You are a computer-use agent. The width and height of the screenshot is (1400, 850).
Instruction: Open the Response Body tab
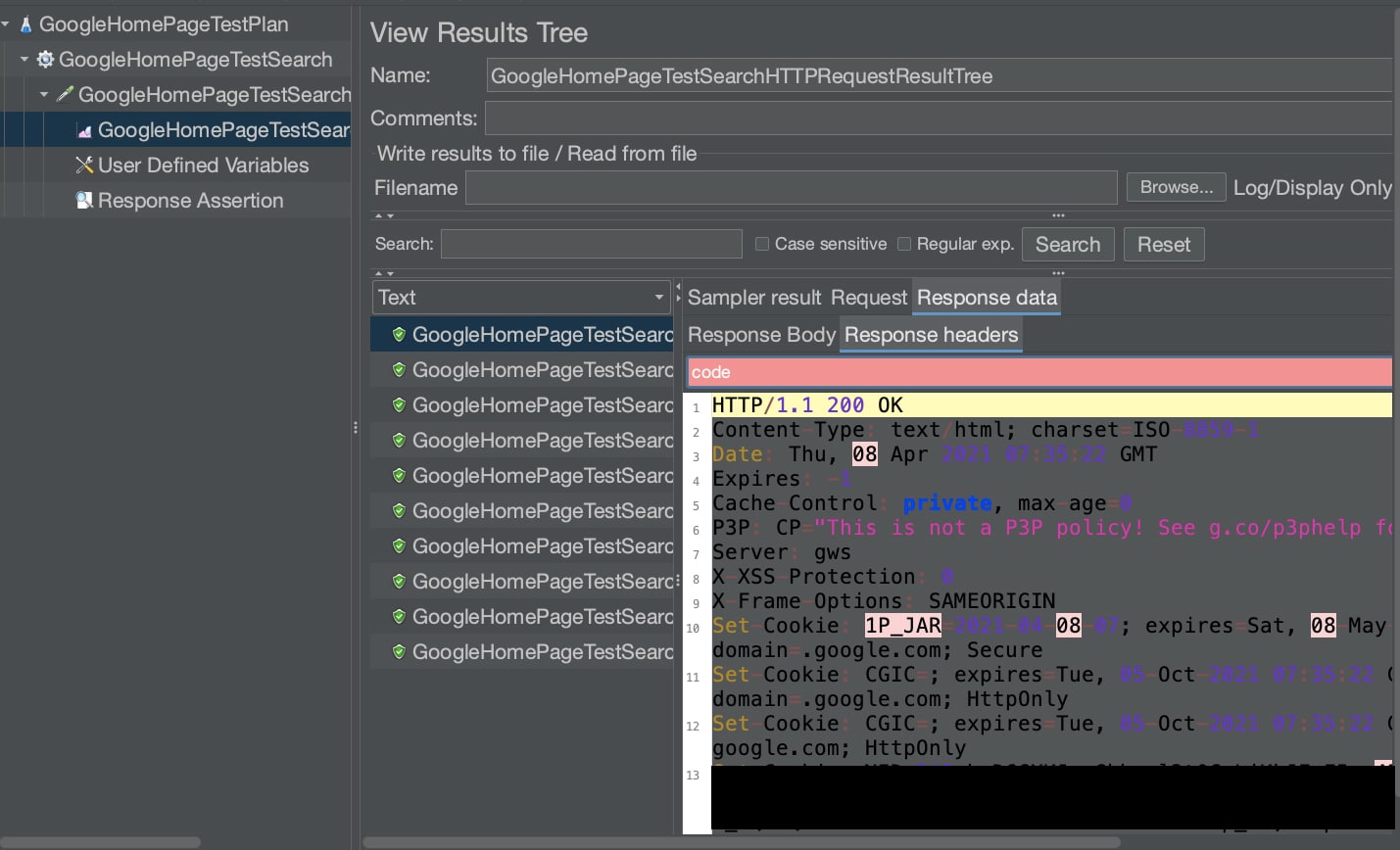[x=761, y=335]
